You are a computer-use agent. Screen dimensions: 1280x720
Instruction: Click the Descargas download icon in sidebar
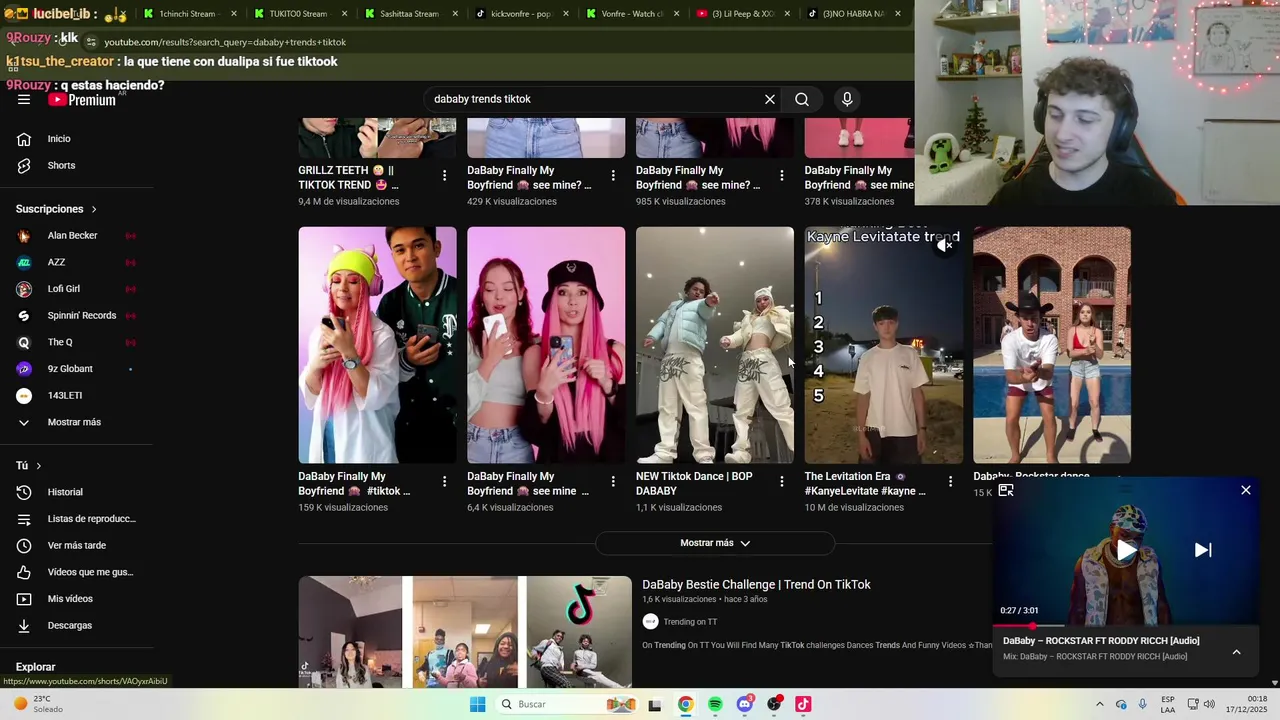pyautogui.click(x=24, y=626)
